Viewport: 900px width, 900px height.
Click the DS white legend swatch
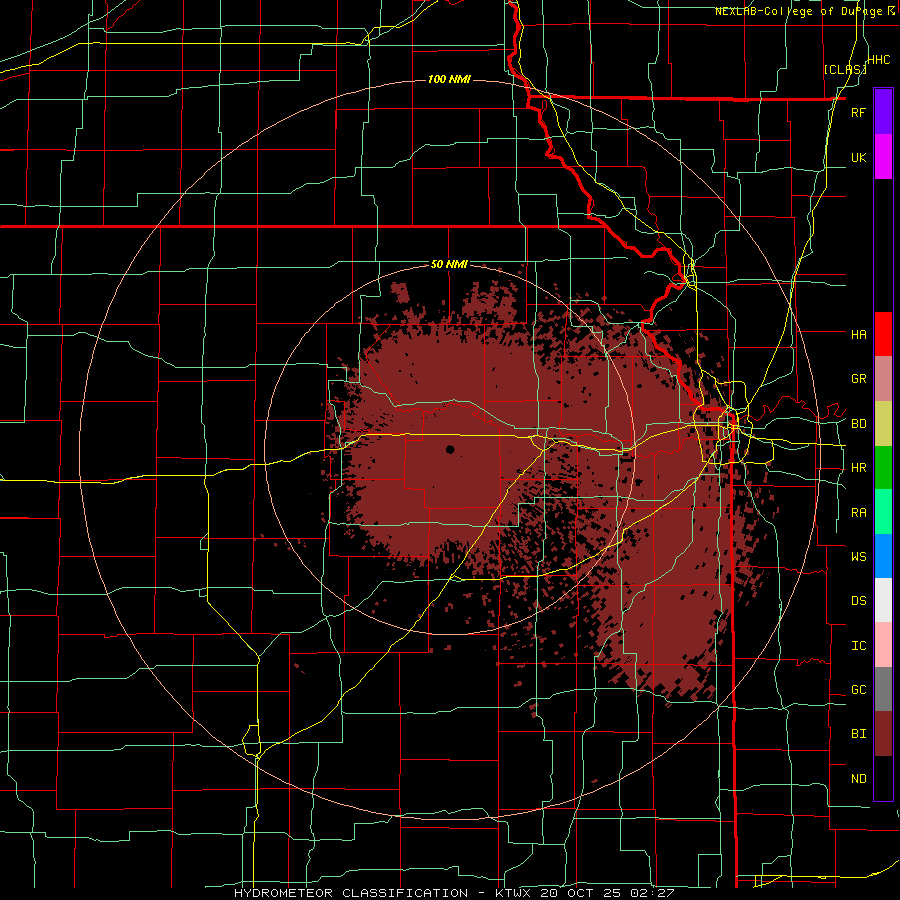883,600
